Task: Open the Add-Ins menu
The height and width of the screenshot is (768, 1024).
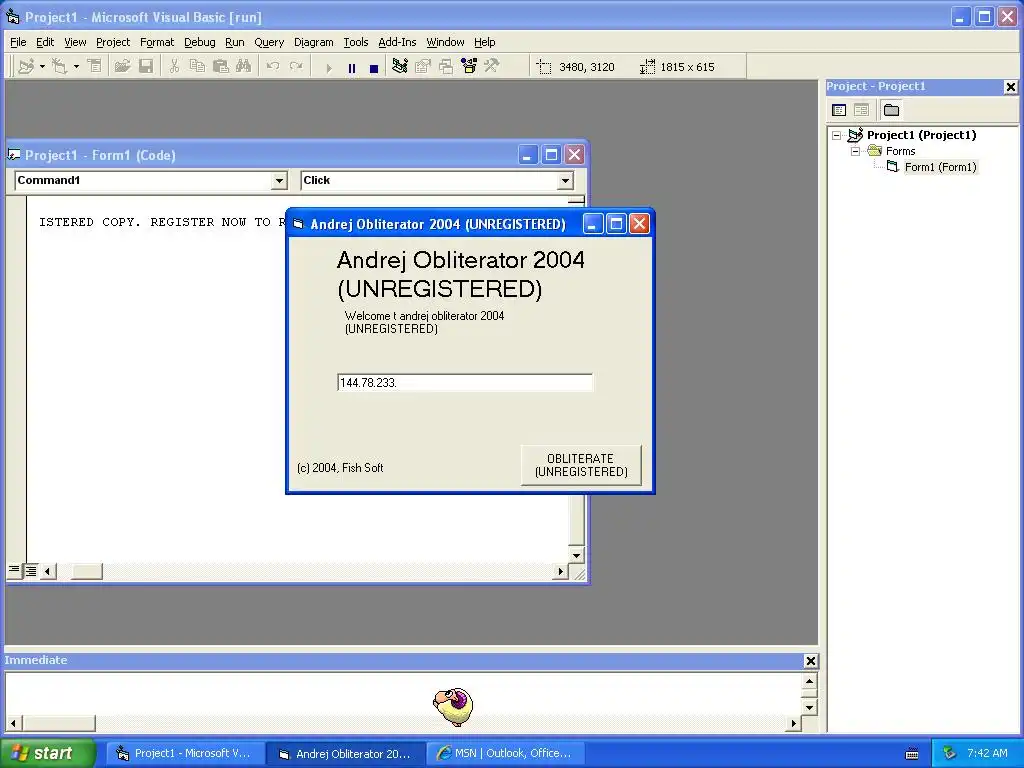Action: [397, 42]
